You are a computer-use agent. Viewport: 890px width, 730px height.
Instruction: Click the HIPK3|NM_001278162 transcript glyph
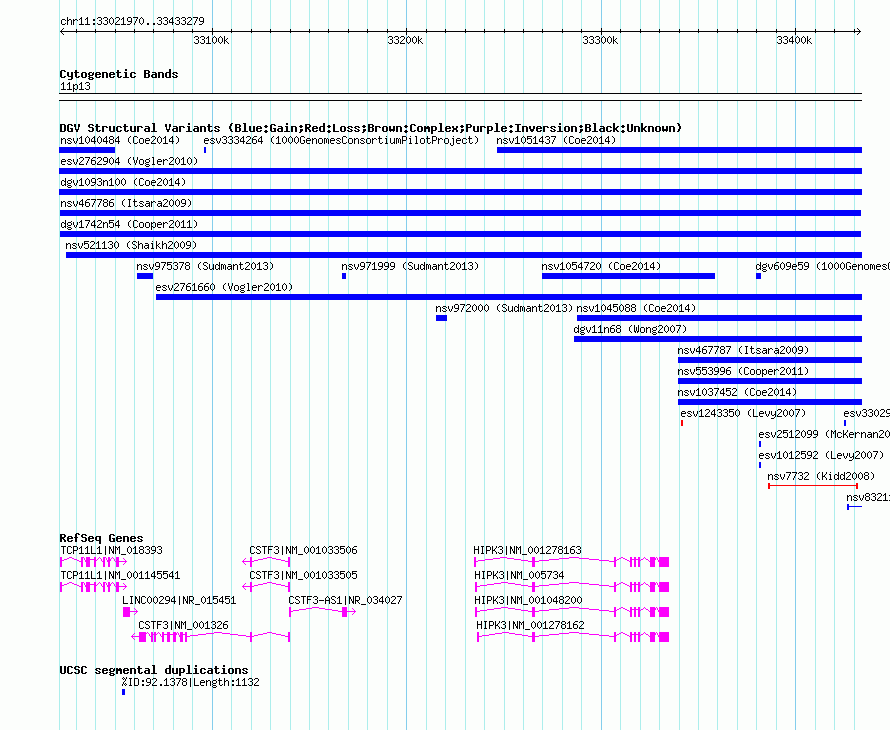click(x=573, y=637)
